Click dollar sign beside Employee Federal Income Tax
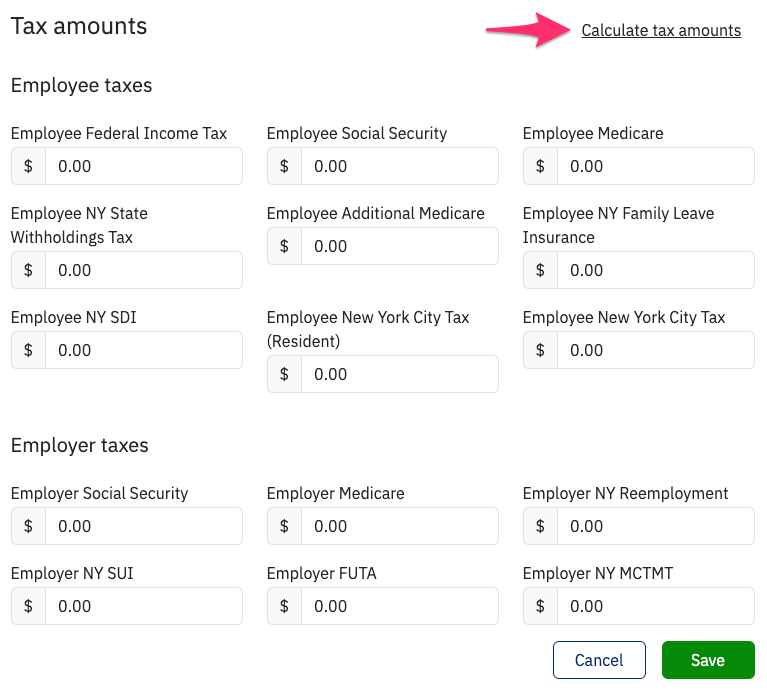The image size is (767, 690). tap(28, 166)
